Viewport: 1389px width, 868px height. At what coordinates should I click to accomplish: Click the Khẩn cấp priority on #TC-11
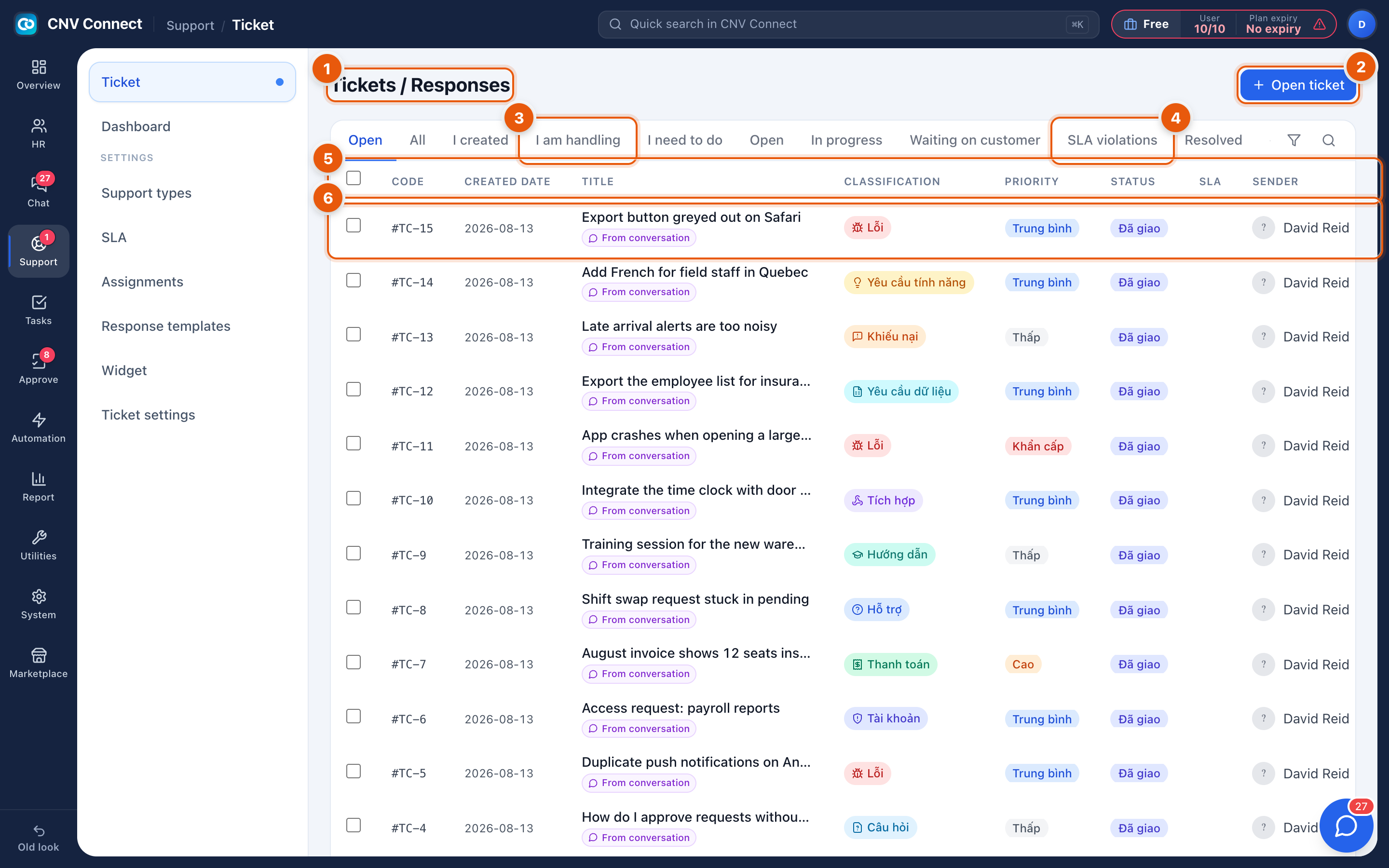[x=1038, y=446]
